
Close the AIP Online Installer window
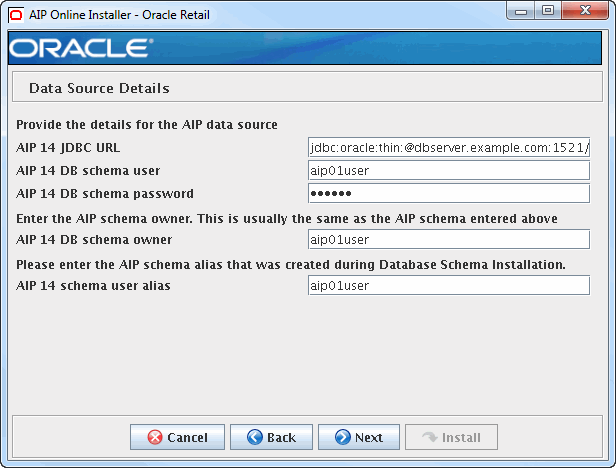click(585, 11)
